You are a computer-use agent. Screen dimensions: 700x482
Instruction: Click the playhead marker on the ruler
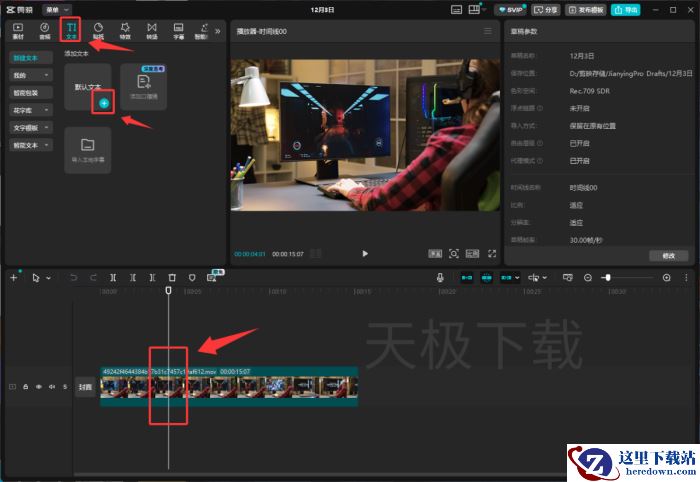pyautogui.click(x=168, y=291)
